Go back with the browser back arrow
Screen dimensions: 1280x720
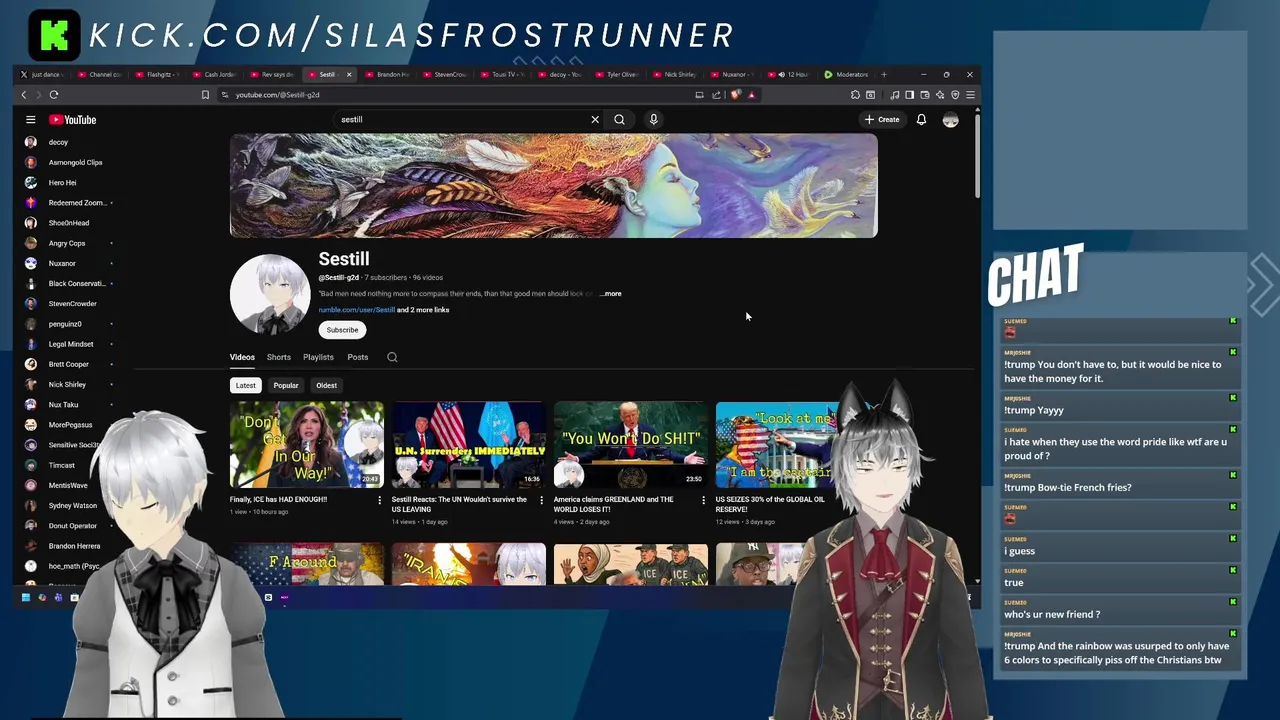[24, 95]
